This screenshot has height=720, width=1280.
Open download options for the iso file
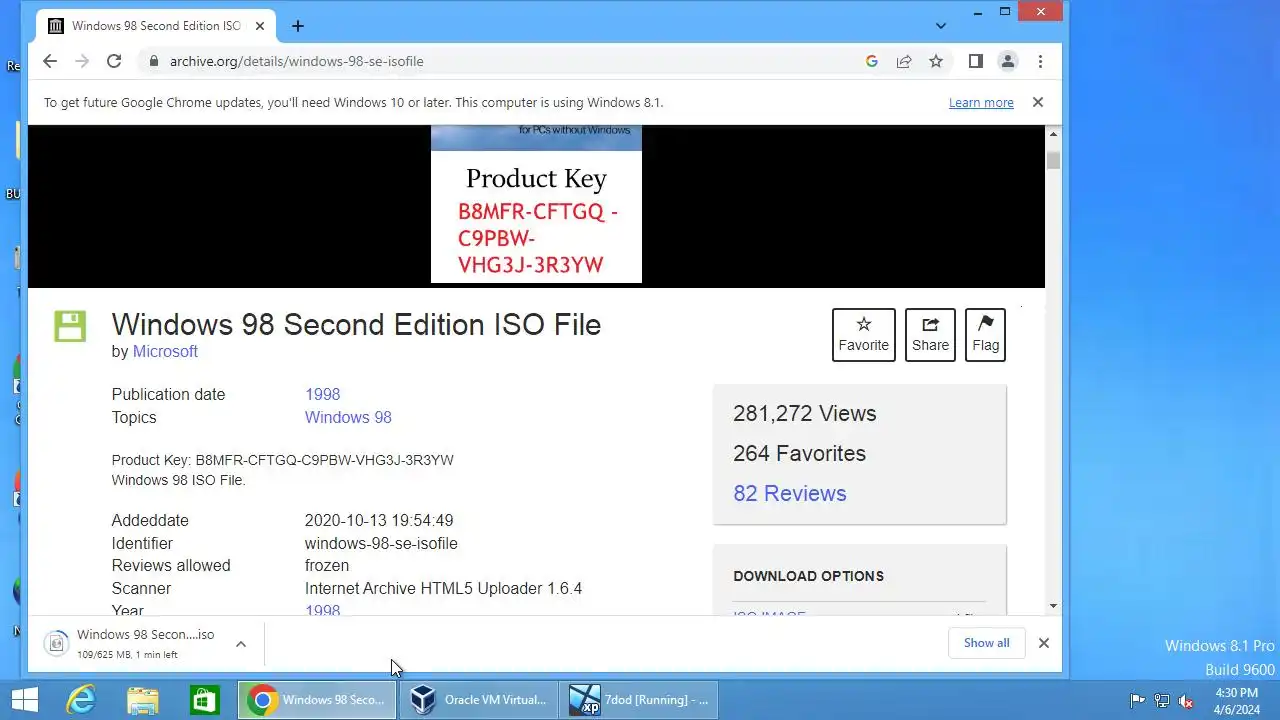[x=770, y=613]
